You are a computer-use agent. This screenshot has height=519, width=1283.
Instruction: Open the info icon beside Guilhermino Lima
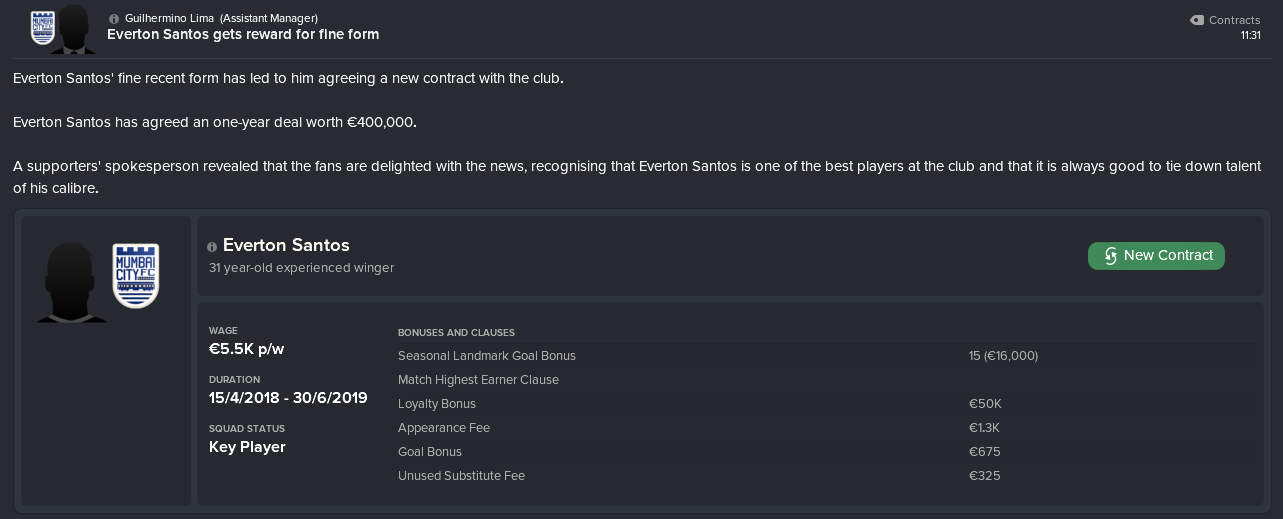click(x=113, y=19)
